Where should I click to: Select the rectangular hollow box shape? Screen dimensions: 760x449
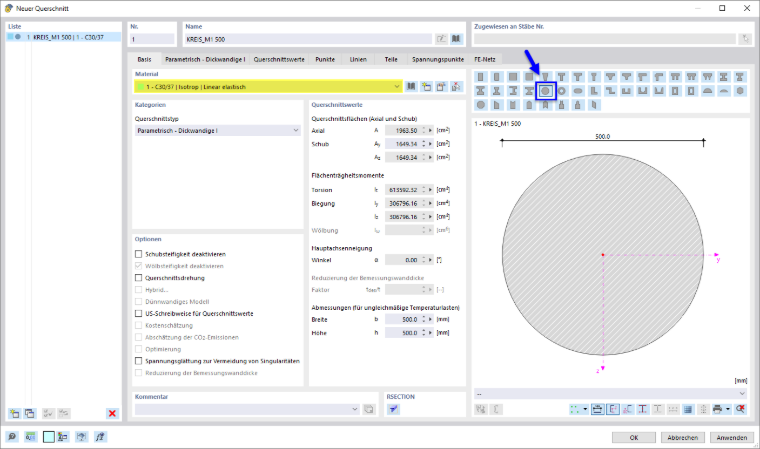(x=675, y=91)
